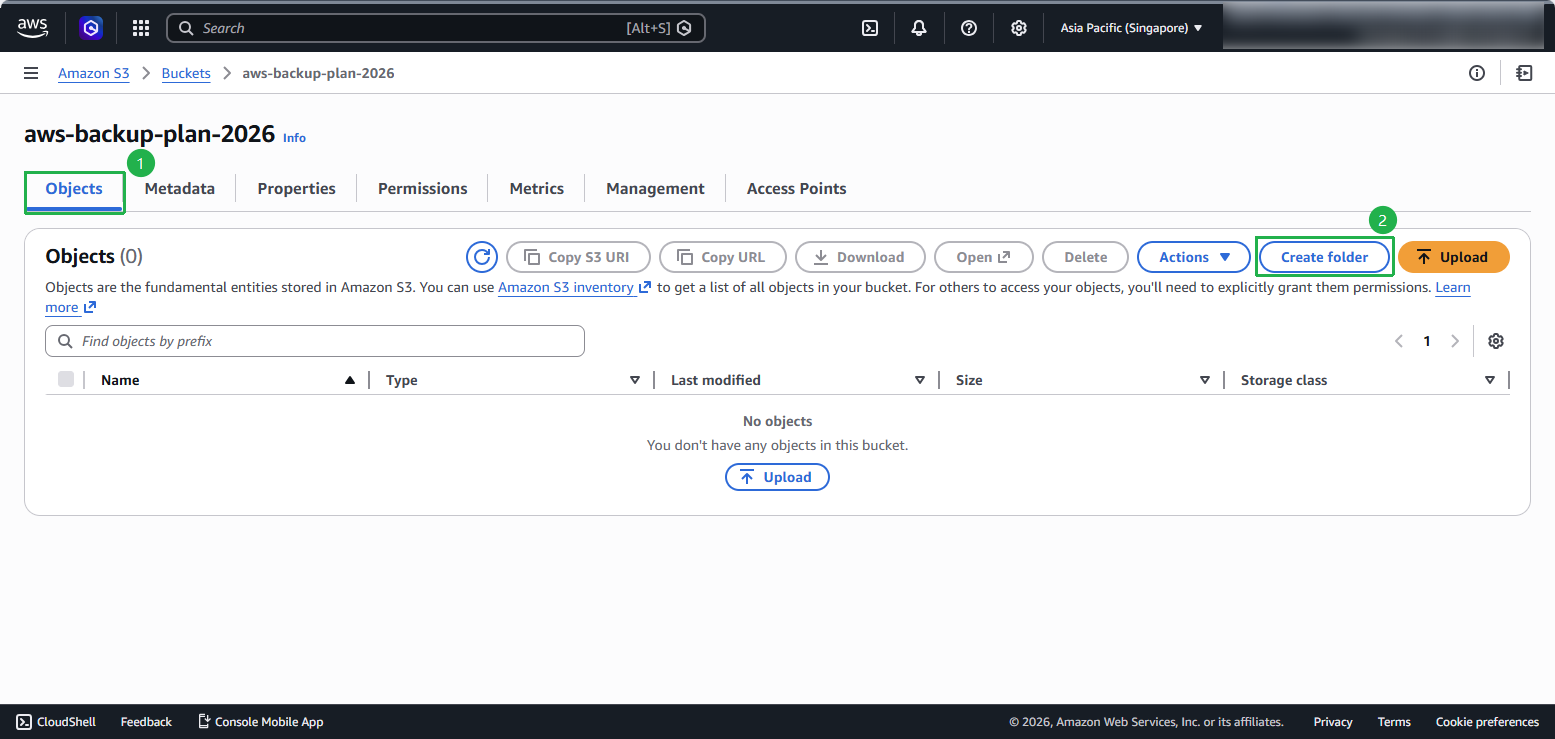Switch to the Objects tab

pos(74,188)
